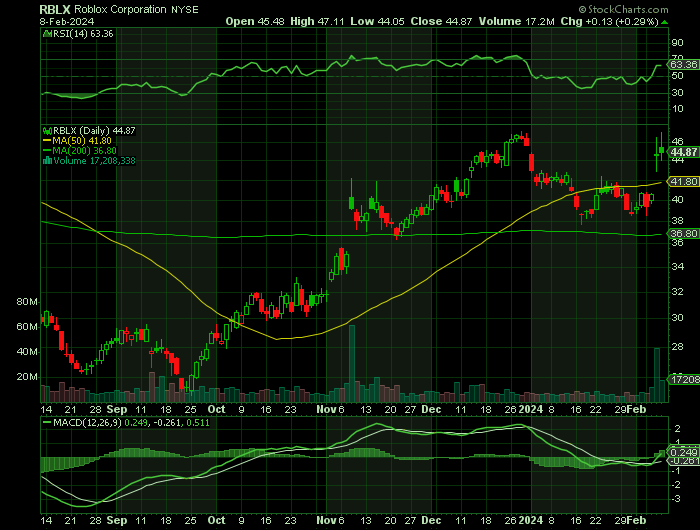The height and width of the screenshot is (530, 700).
Task: Click the candlestick icon before RBLX (Daily)
Action: tap(47, 131)
